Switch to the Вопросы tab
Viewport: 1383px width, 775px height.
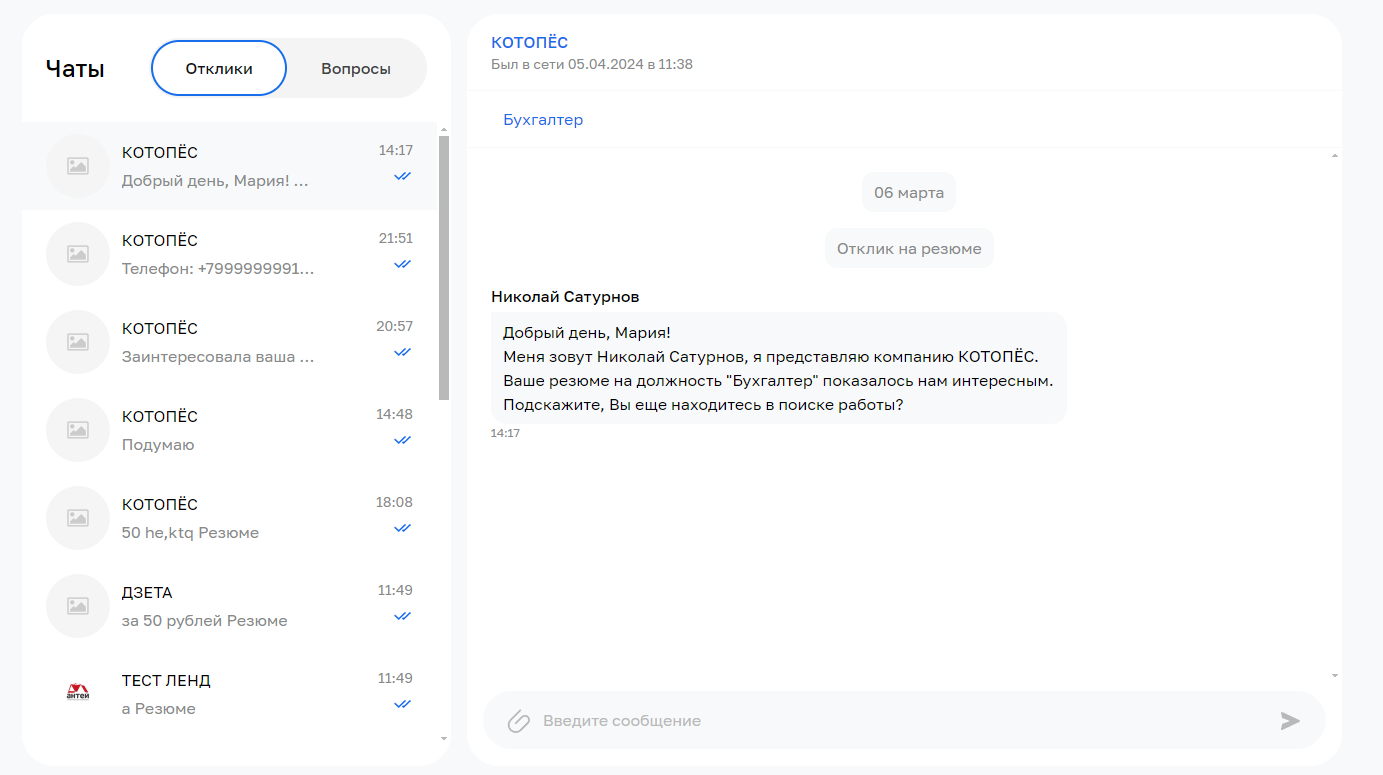click(x=355, y=69)
